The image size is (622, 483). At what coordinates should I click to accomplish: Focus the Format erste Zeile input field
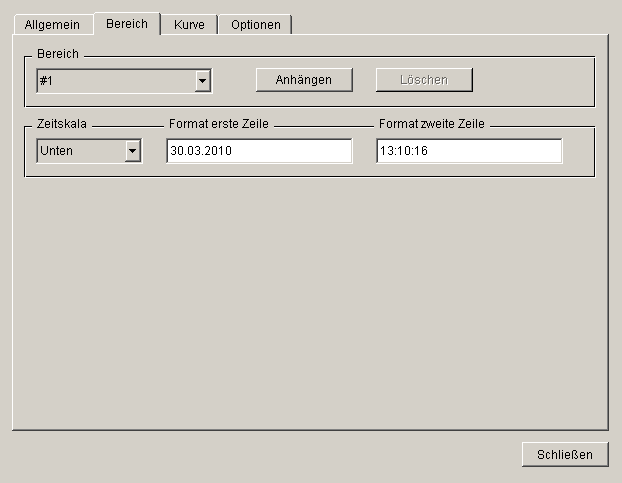tap(259, 151)
